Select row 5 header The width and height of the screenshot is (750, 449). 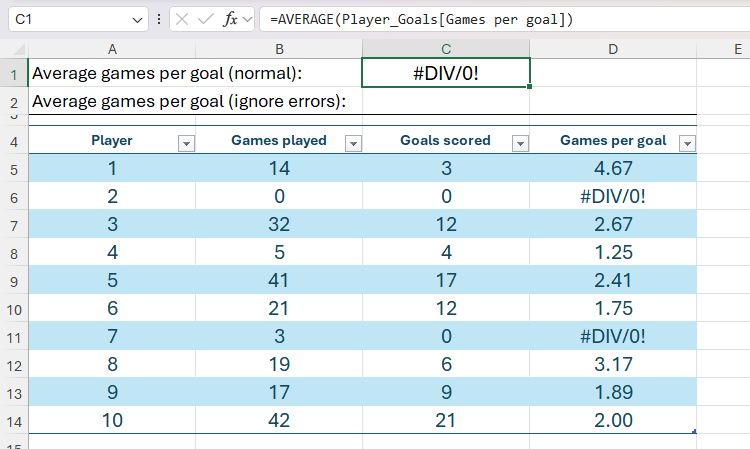tap(14, 168)
